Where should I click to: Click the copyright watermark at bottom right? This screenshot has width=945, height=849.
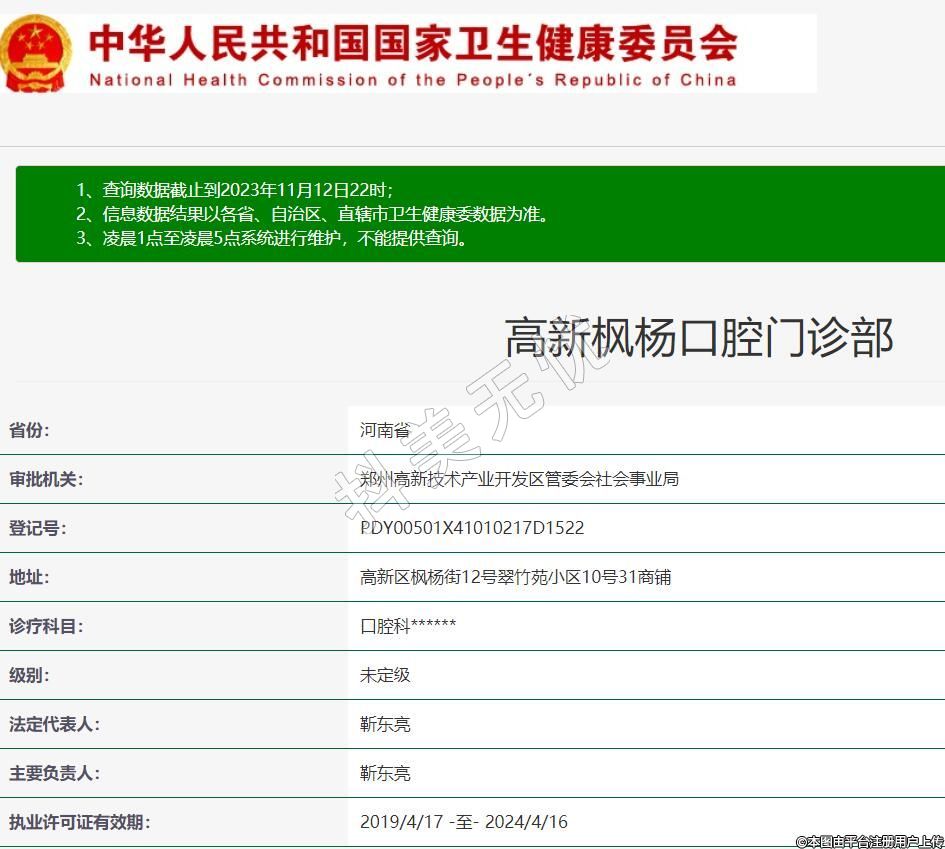[869, 841]
